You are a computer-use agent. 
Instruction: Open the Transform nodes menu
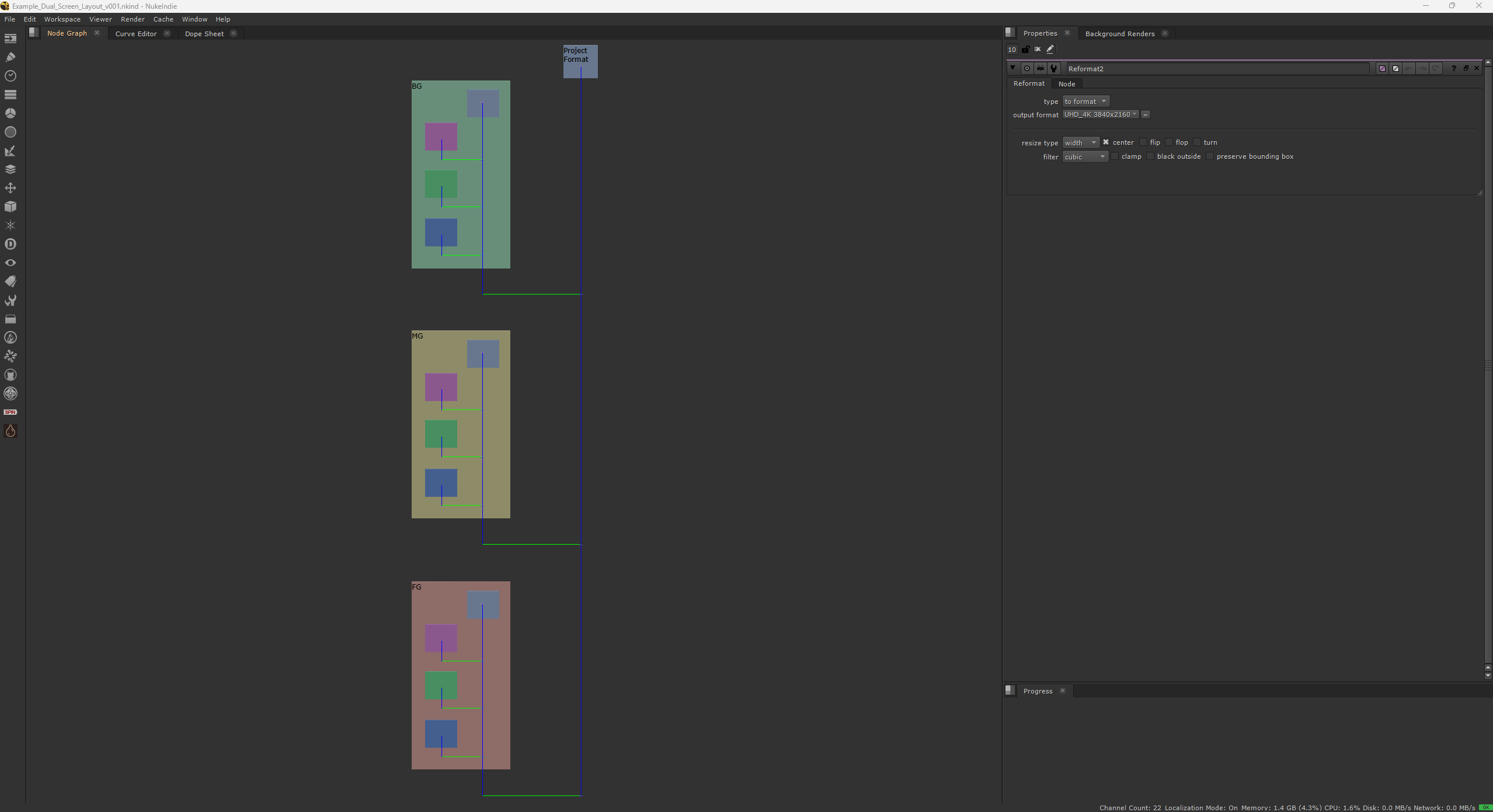pos(11,188)
